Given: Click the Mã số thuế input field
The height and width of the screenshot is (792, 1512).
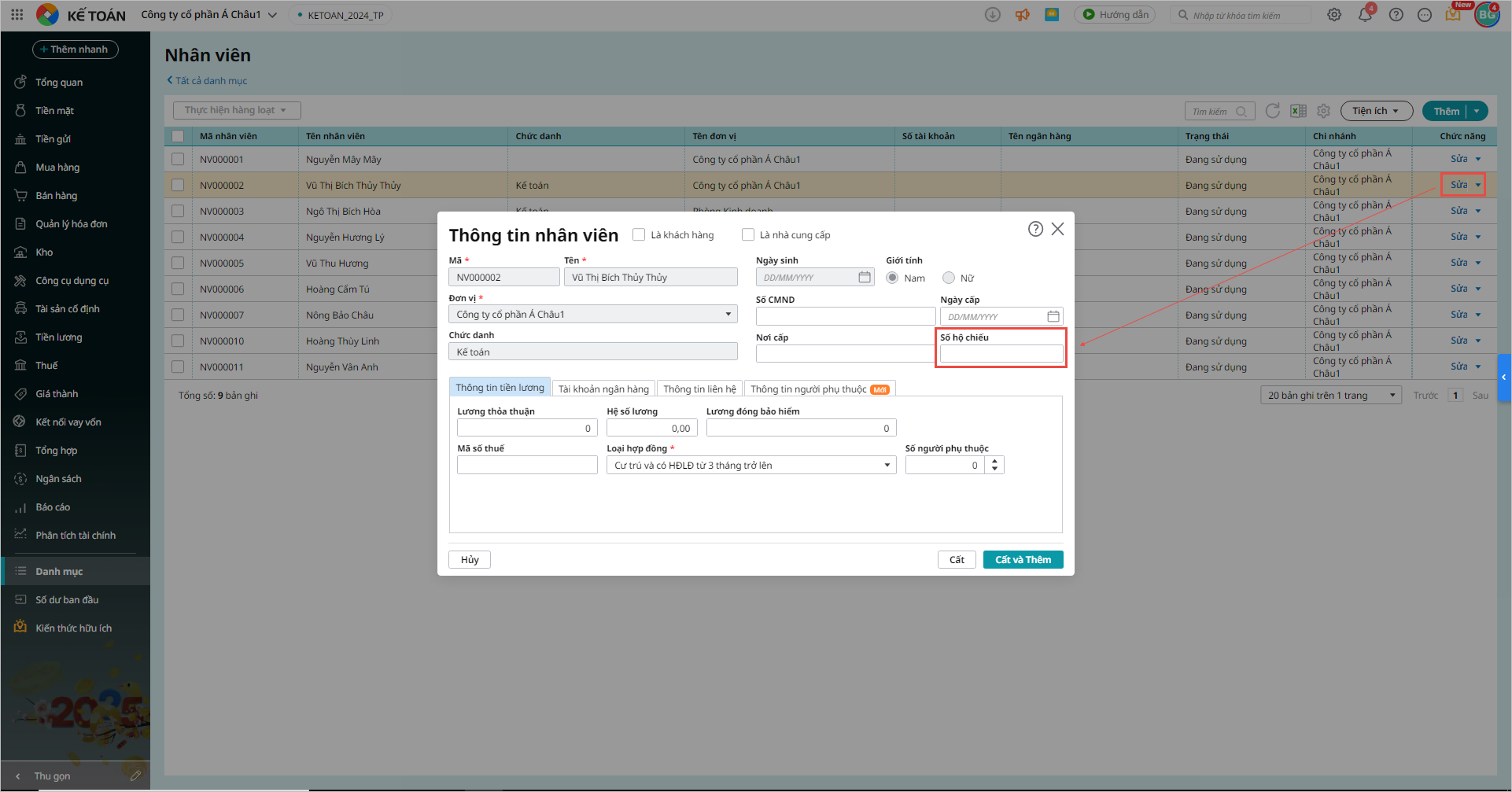Looking at the screenshot, I should 527,465.
